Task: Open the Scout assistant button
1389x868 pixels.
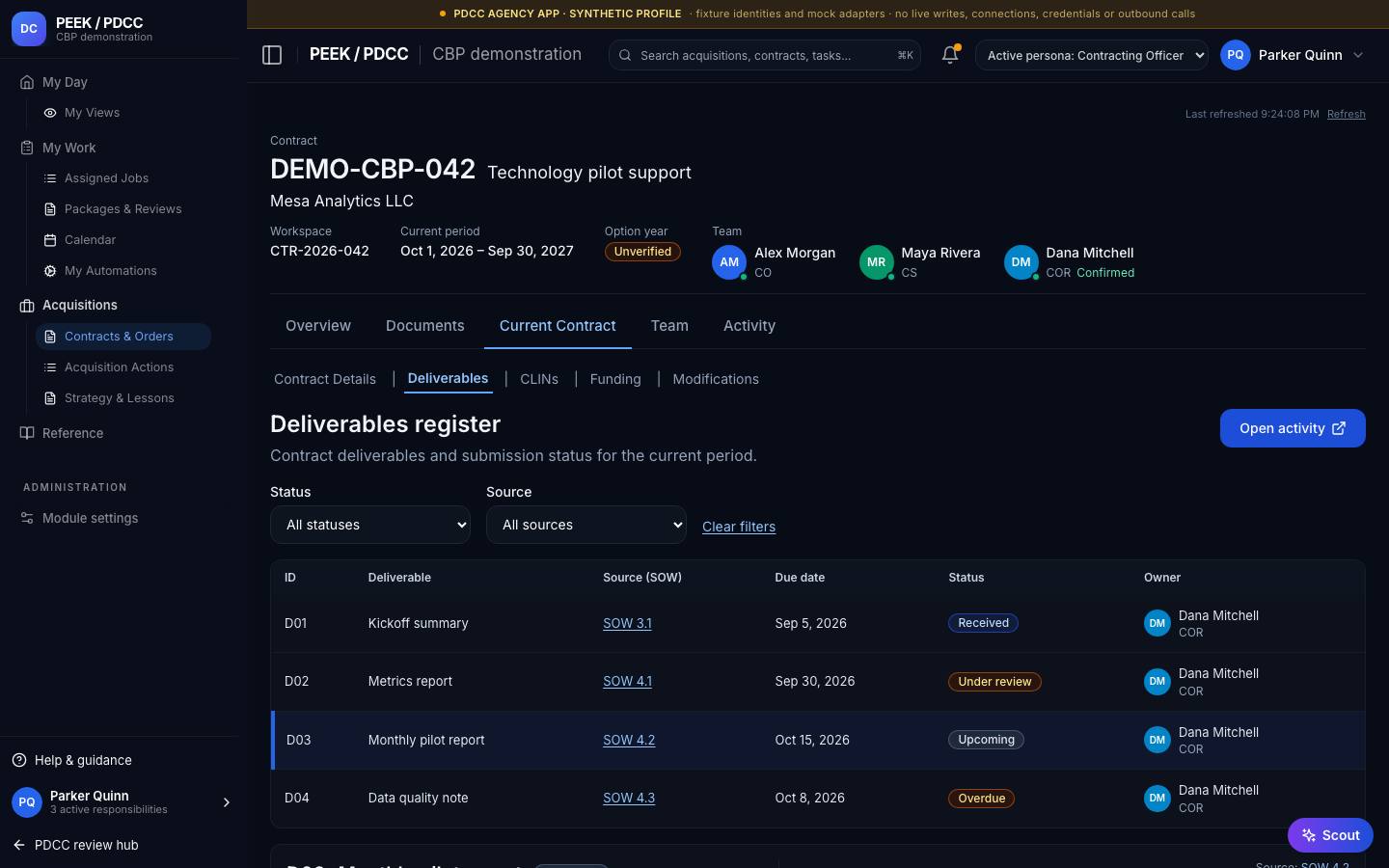Action: [1330, 835]
